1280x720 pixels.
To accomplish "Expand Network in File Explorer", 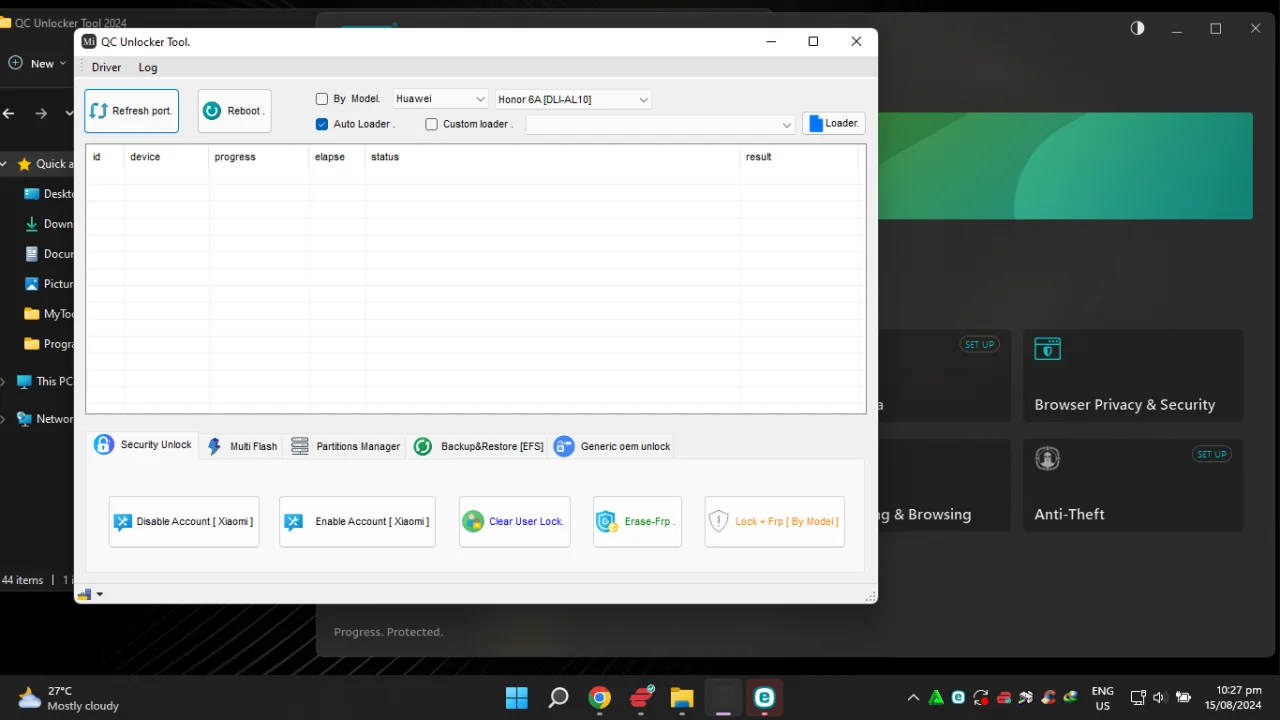I will click(x=4, y=419).
